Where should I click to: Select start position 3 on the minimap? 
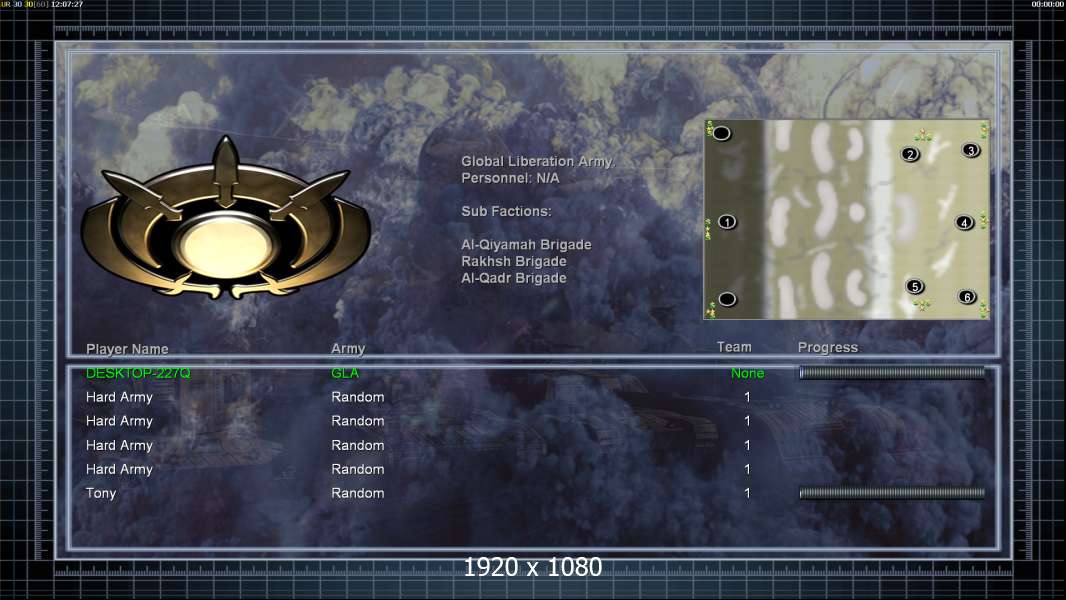coord(971,150)
